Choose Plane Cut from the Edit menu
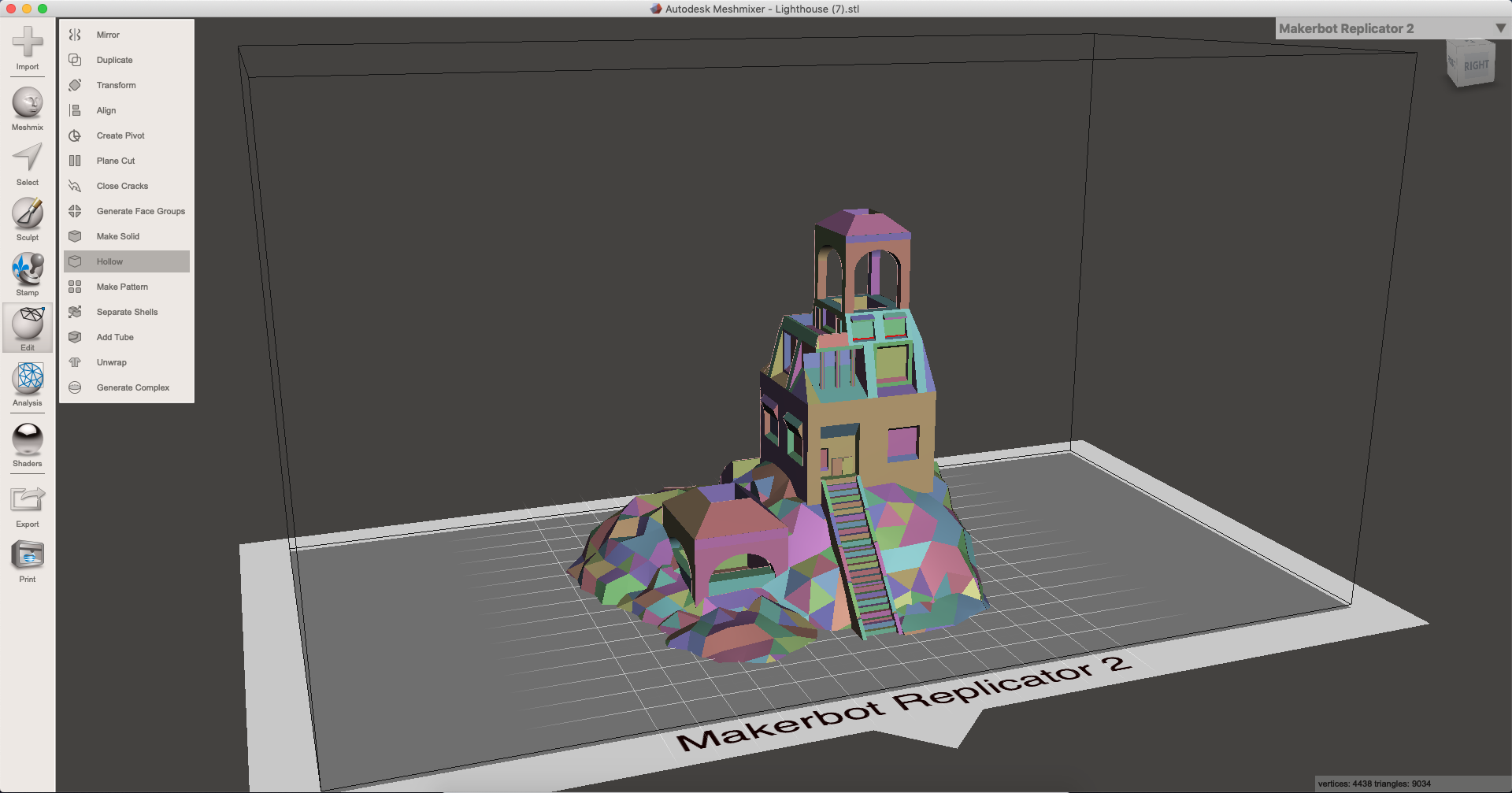 [x=127, y=161]
